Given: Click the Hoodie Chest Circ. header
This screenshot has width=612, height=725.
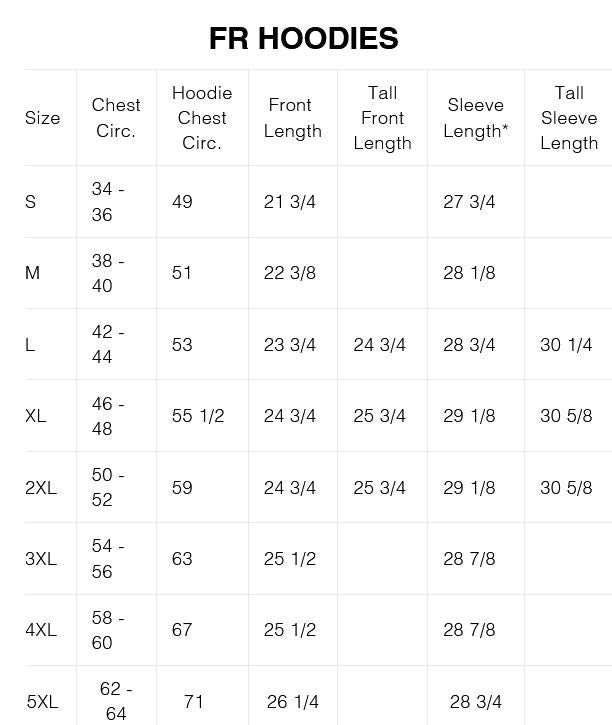Looking at the screenshot, I should (202, 118).
